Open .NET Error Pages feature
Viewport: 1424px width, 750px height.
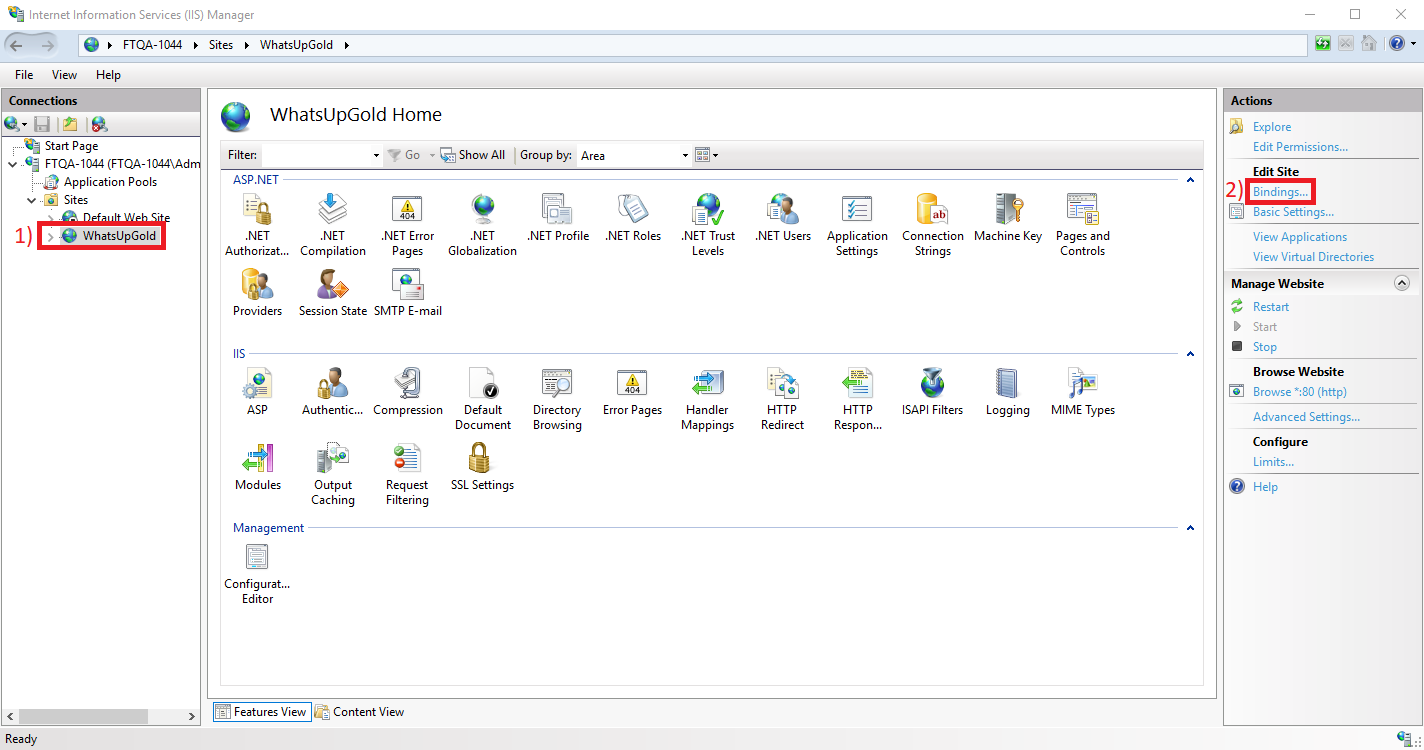(407, 225)
